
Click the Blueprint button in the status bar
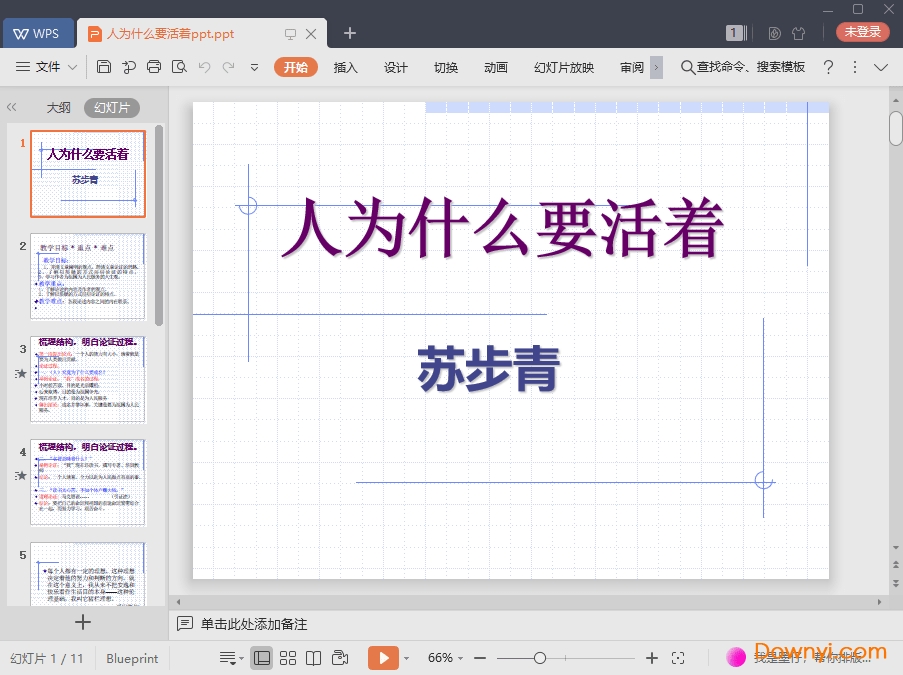132,658
